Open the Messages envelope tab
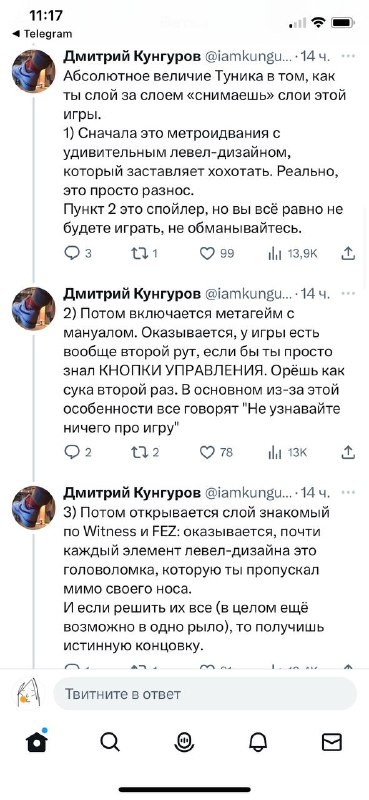Viewport: 369px width, 800px height. [332, 742]
